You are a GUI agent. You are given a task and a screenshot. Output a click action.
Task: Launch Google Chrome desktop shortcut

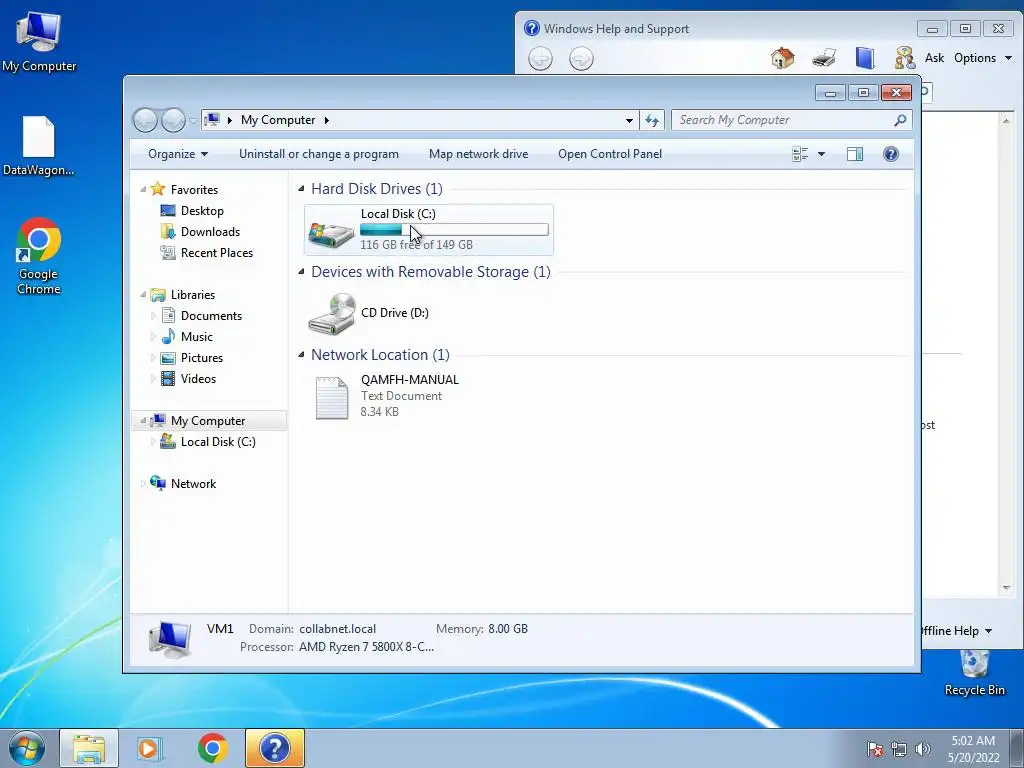[x=39, y=256]
